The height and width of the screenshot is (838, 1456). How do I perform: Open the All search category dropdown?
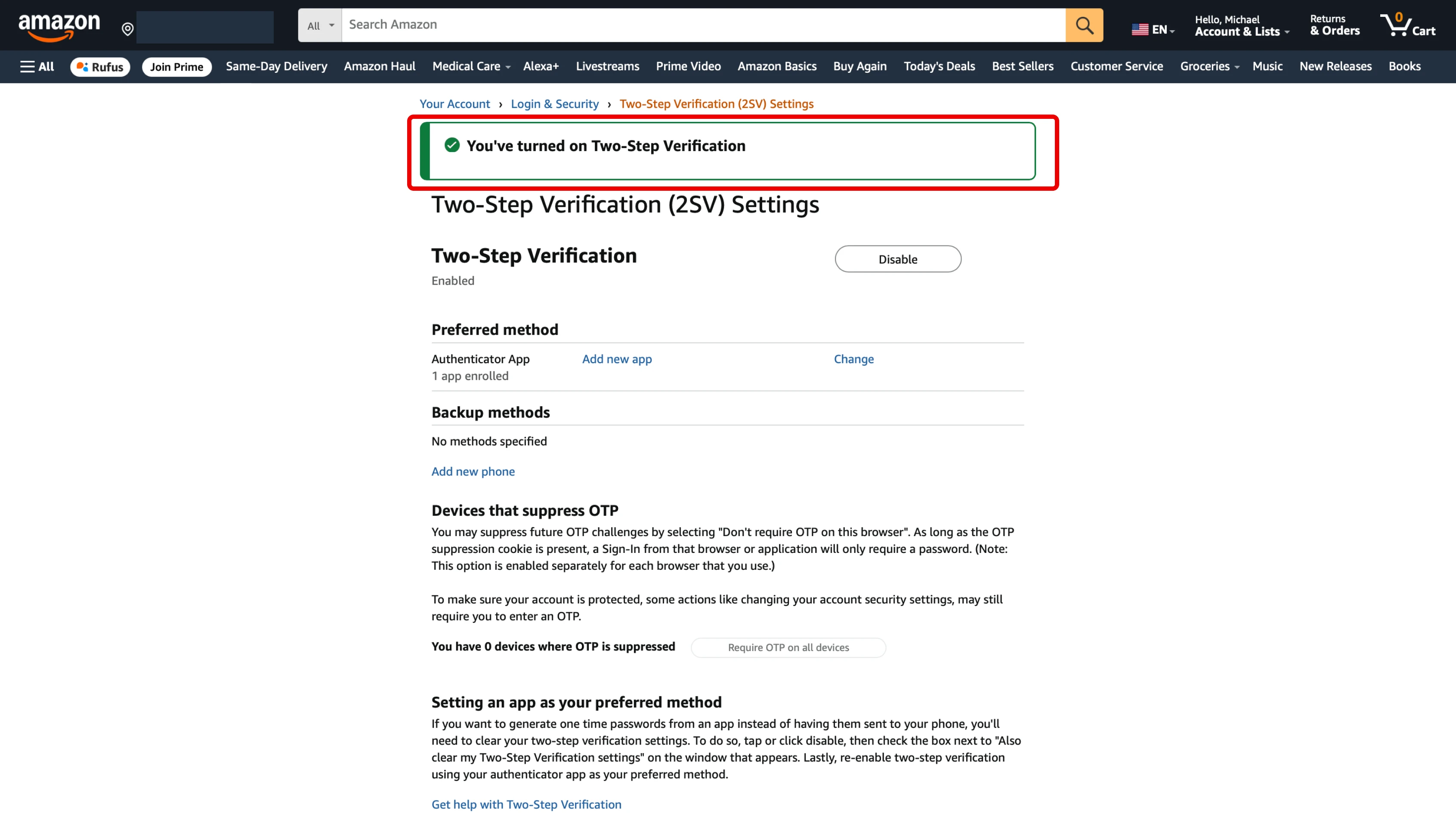(320, 25)
